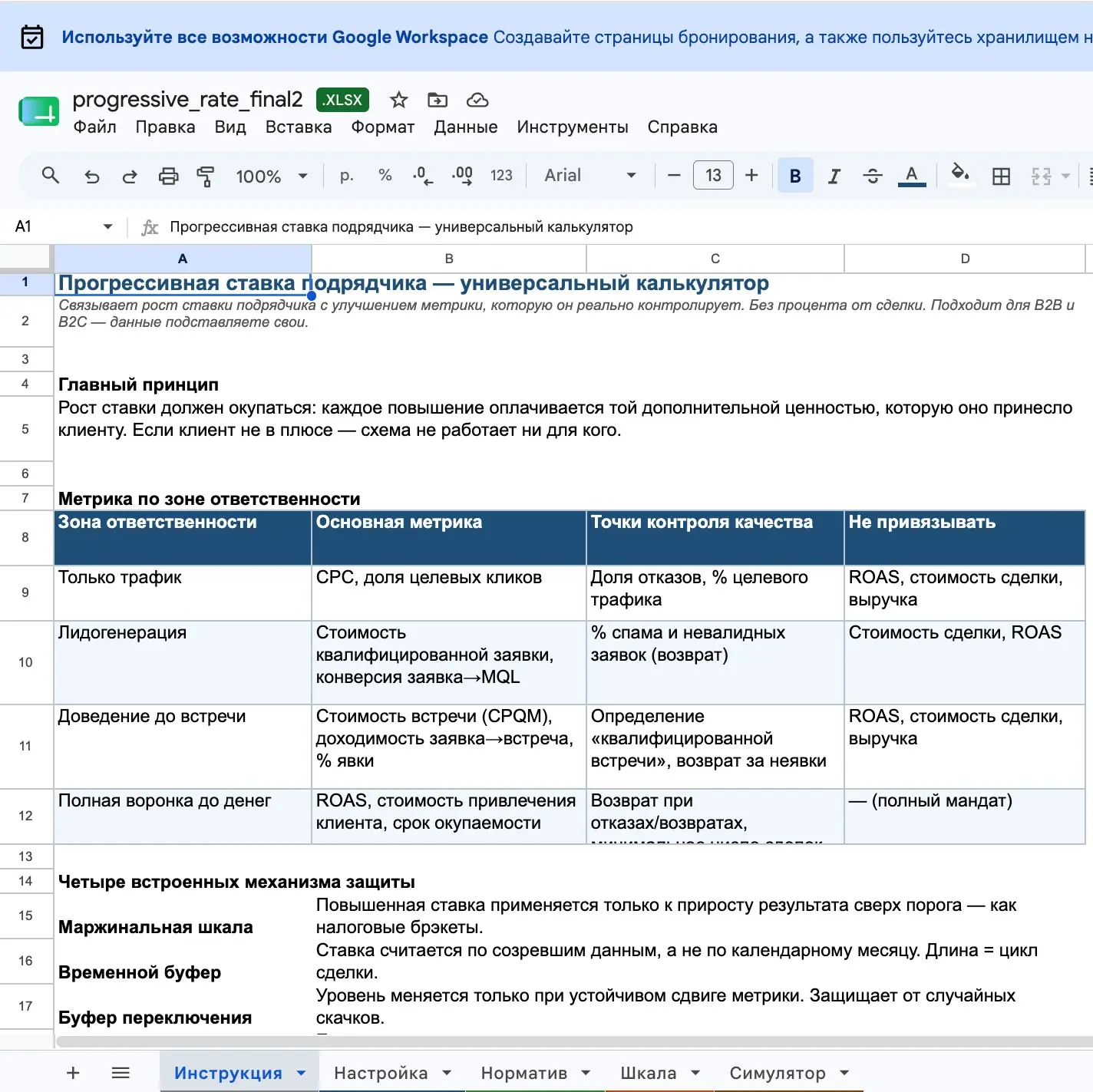
Task: Click the formula bar text
Action: pos(401,227)
